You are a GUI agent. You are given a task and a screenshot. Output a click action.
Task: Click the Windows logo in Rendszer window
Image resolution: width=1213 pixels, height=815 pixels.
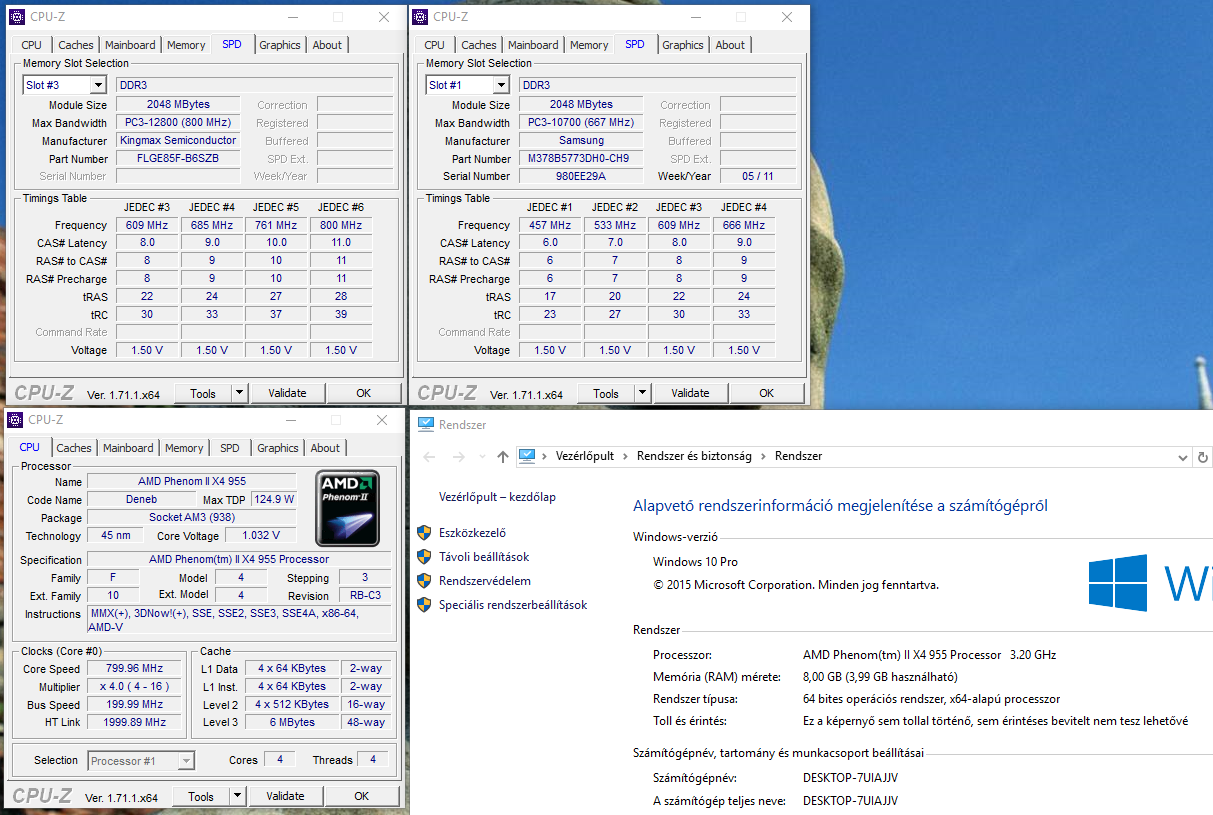pos(1117,582)
